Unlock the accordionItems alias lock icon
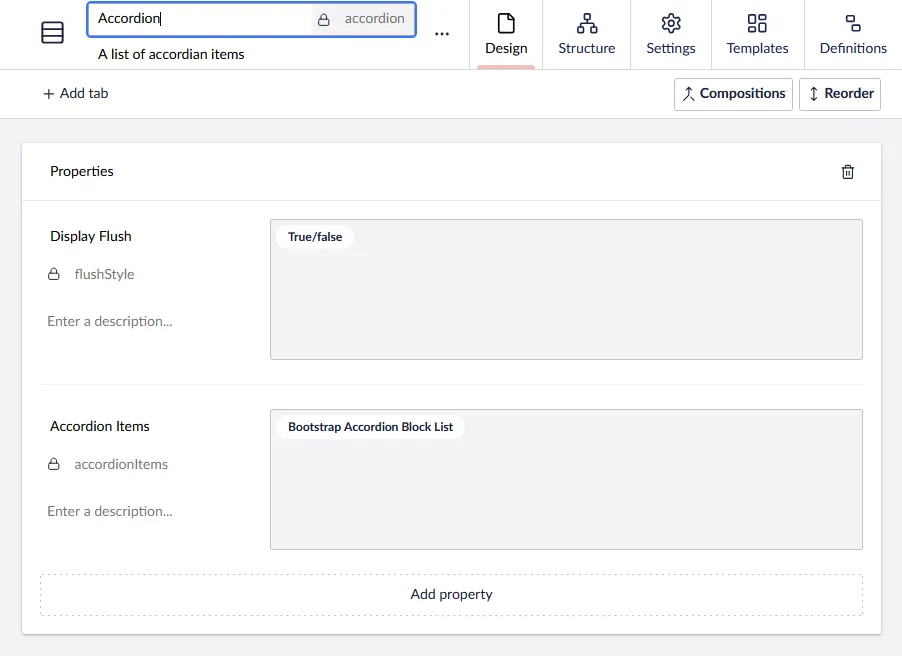Screen dimensions: 902x656 pyautogui.click(x=54, y=464)
